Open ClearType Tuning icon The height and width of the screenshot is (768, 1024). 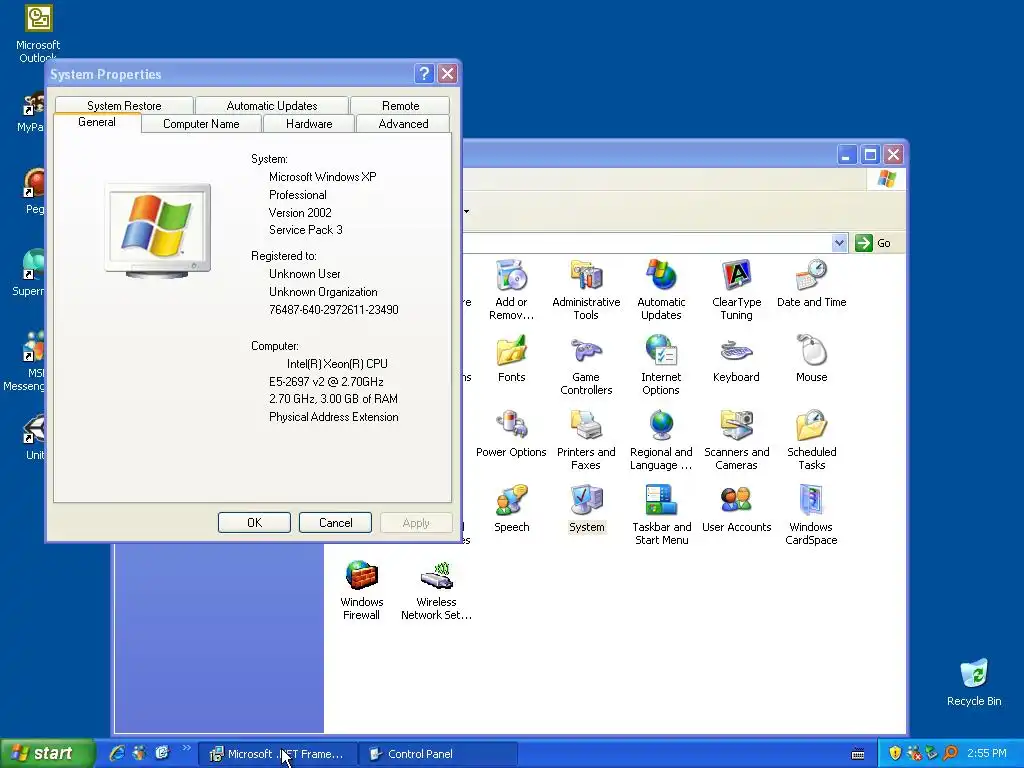(x=737, y=290)
